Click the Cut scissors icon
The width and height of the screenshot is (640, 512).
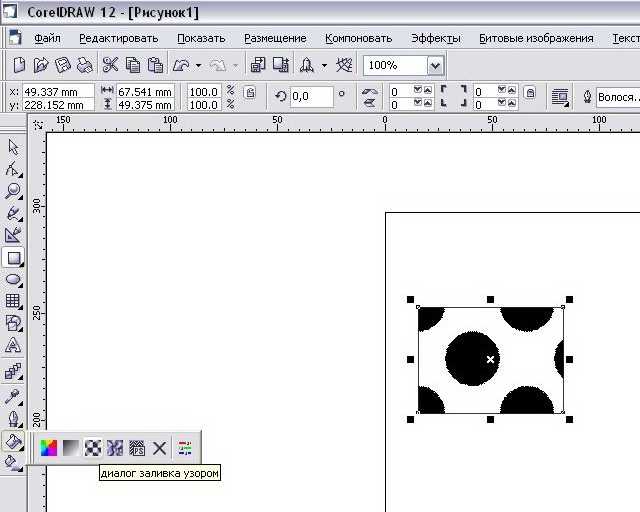click(x=110, y=65)
